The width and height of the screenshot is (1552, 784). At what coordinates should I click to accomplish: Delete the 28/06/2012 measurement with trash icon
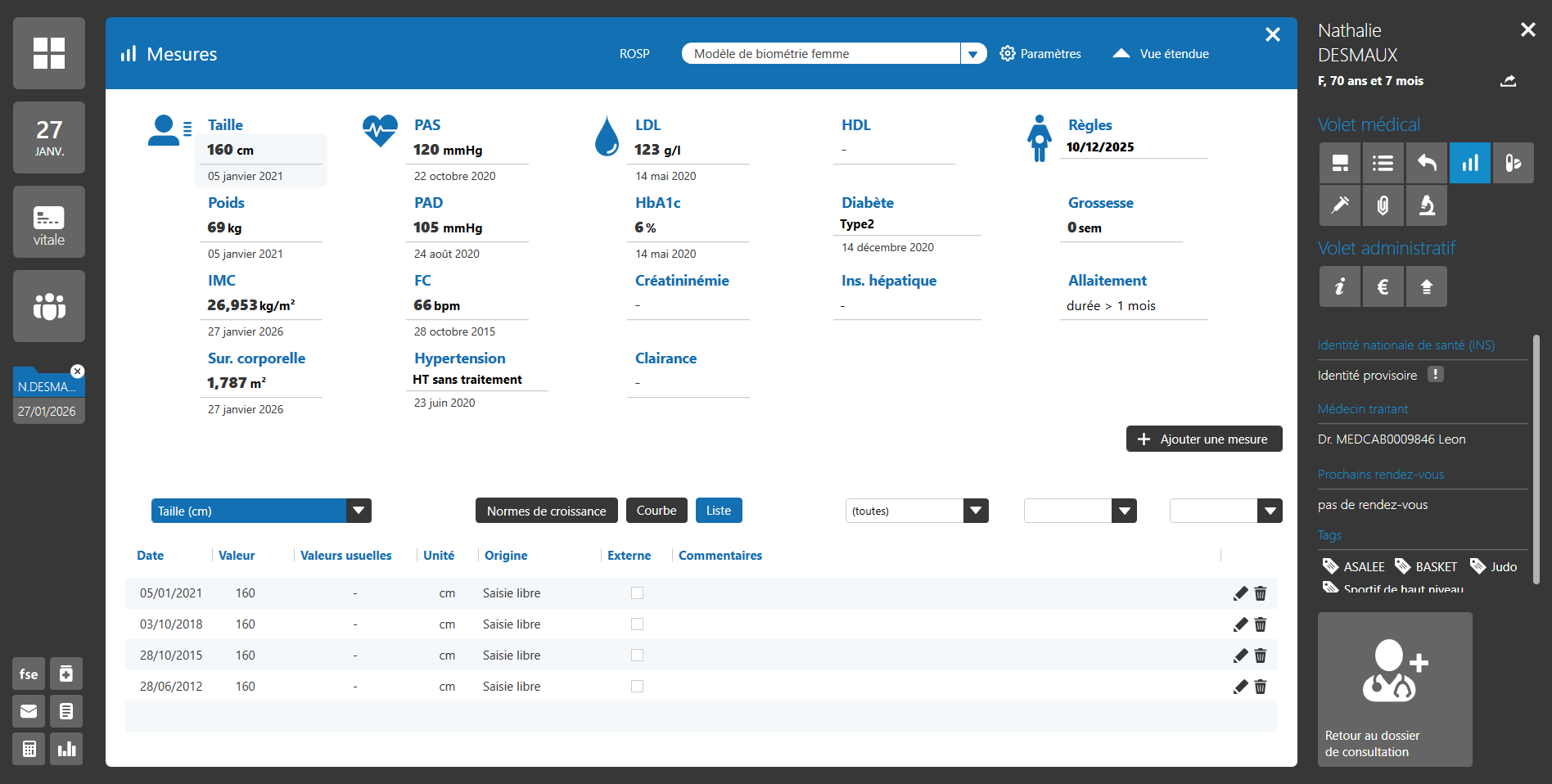point(1261,687)
